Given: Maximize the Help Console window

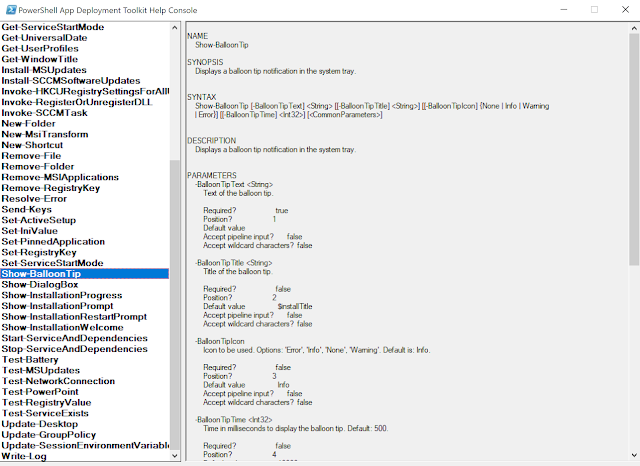Looking at the screenshot, I should pyautogui.click(x=594, y=9).
